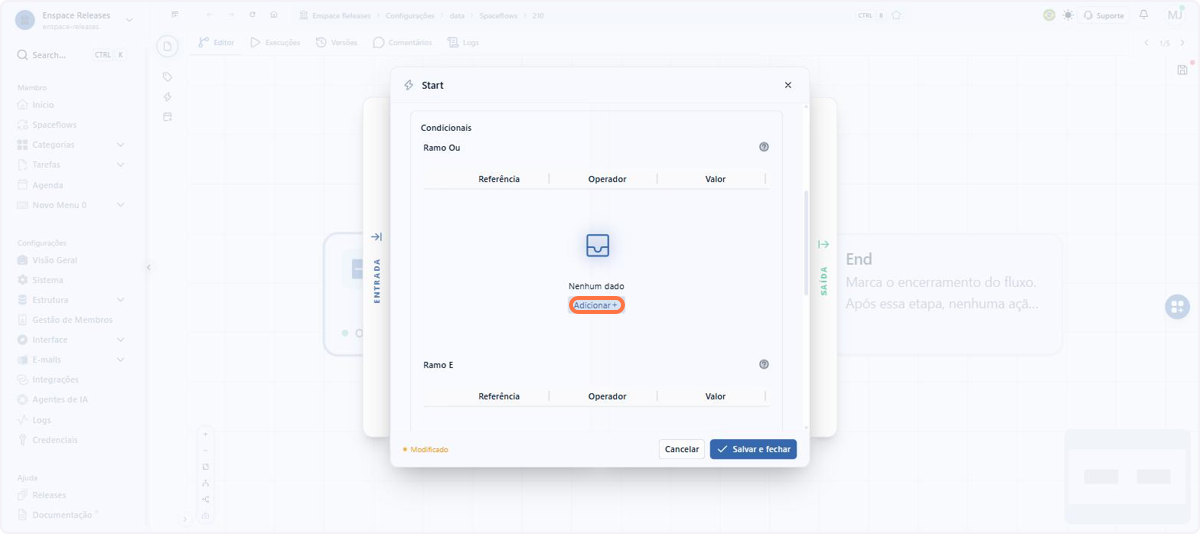This screenshot has height=534, width=1200.
Task: Click the home icon in top bar
Action: pyautogui.click(x=273, y=15)
